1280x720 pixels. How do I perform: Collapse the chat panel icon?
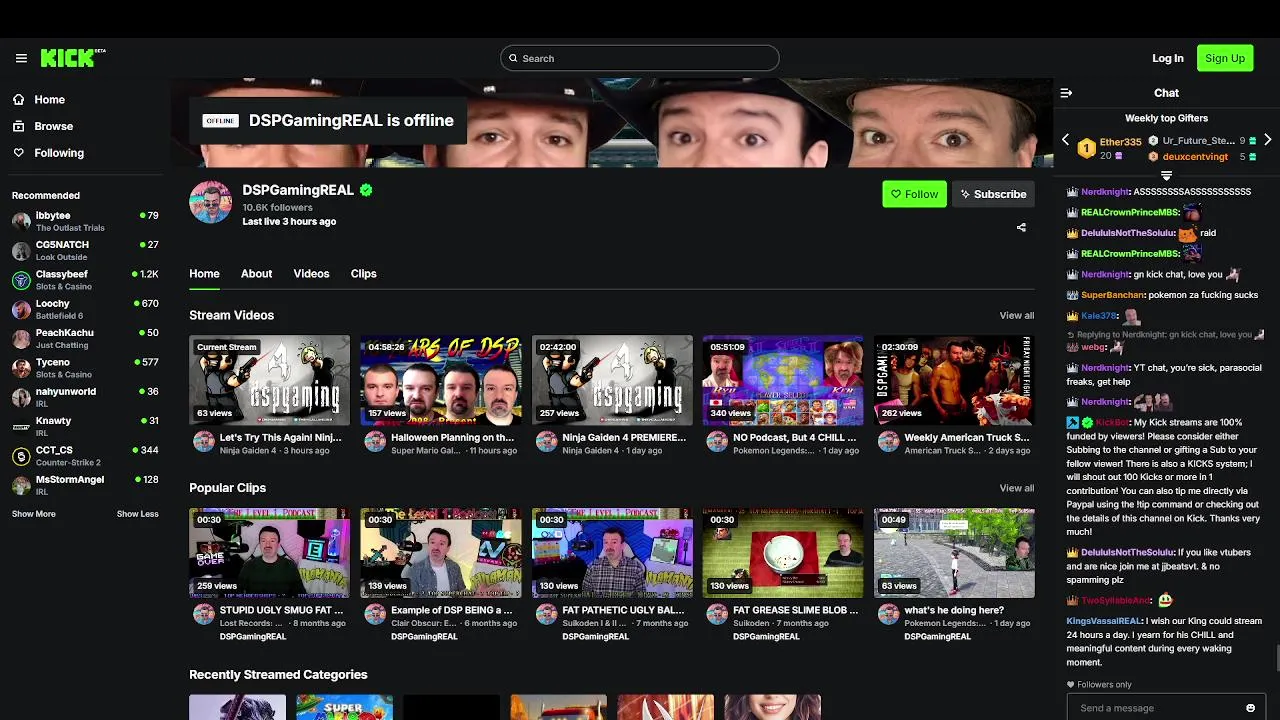click(1066, 93)
